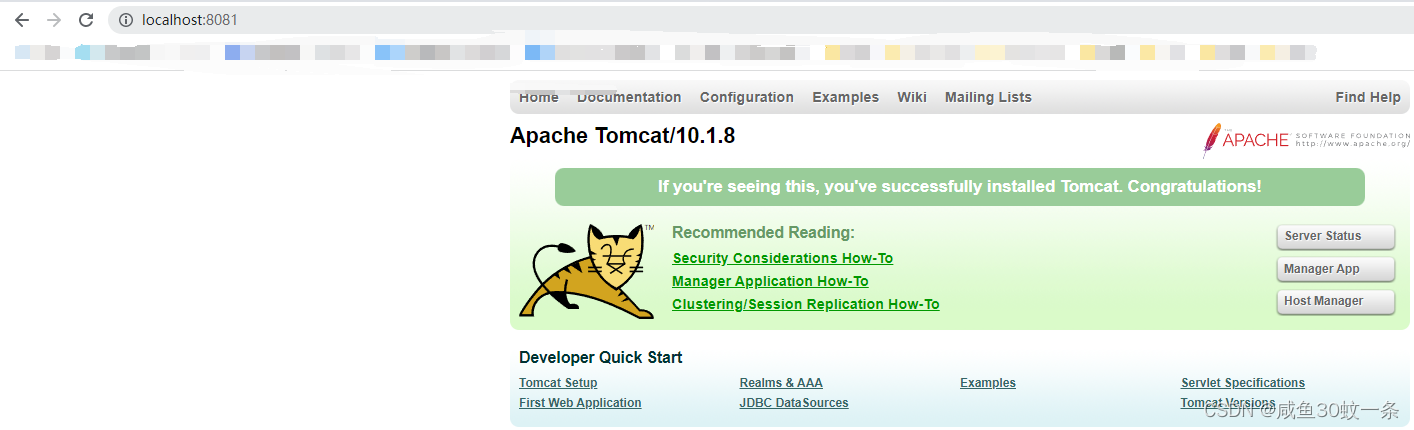Click the Server Status button
1414x430 pixels.
coord(1336,237)
